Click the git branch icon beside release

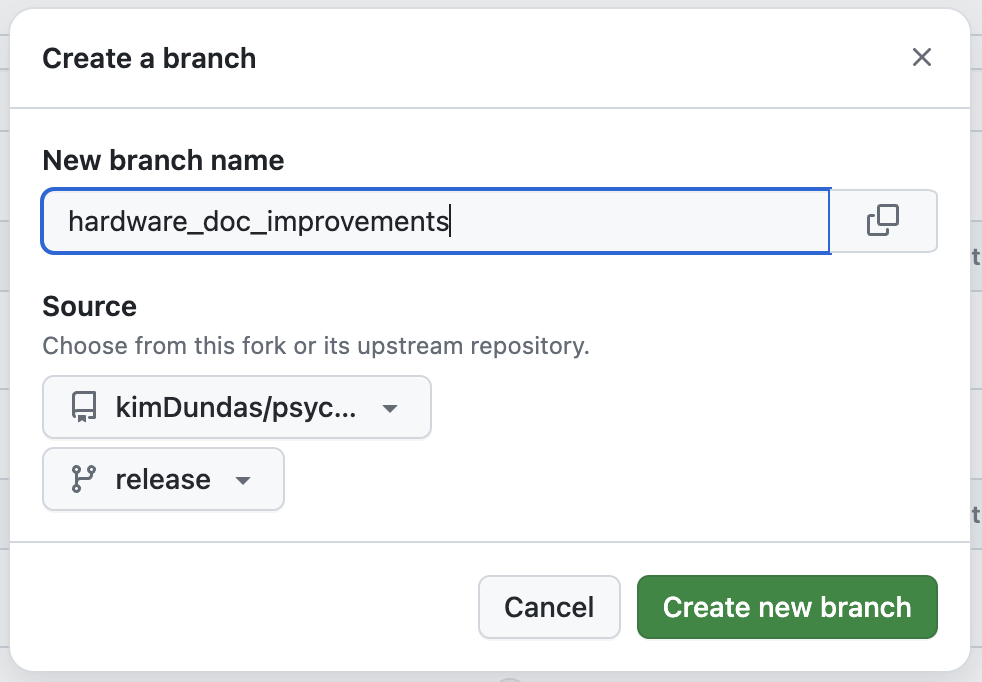pos(84,479)
